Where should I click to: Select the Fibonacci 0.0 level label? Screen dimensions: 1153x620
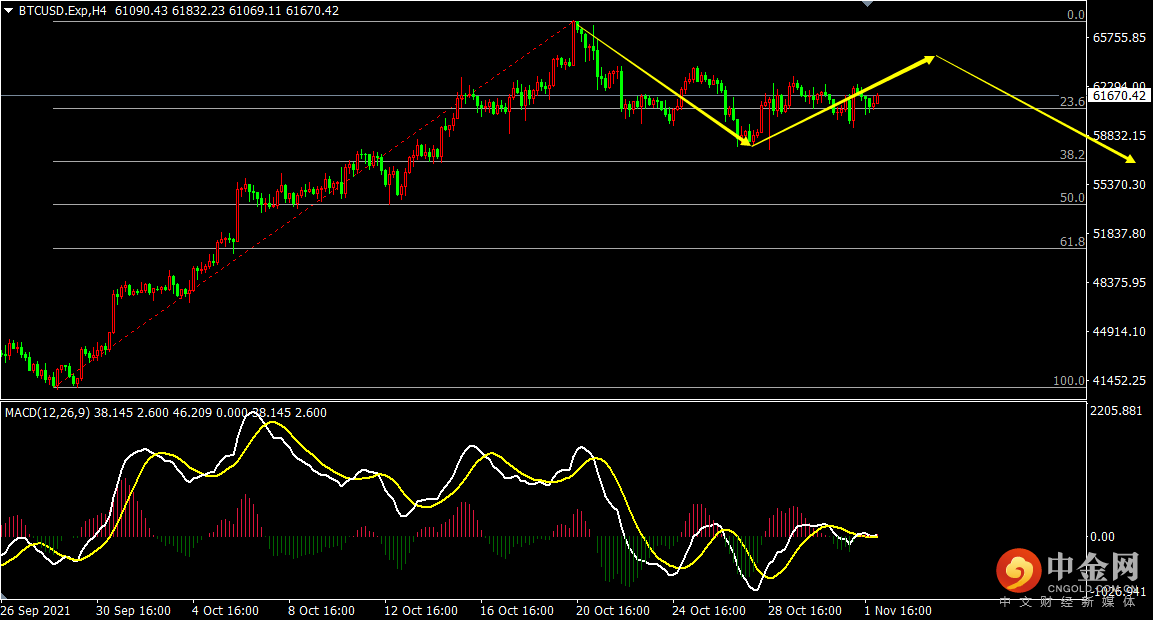(1076, 15)
